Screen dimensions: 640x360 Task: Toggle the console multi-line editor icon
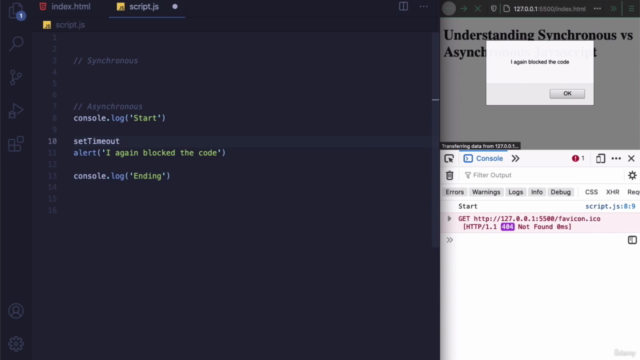pos(632,240)
